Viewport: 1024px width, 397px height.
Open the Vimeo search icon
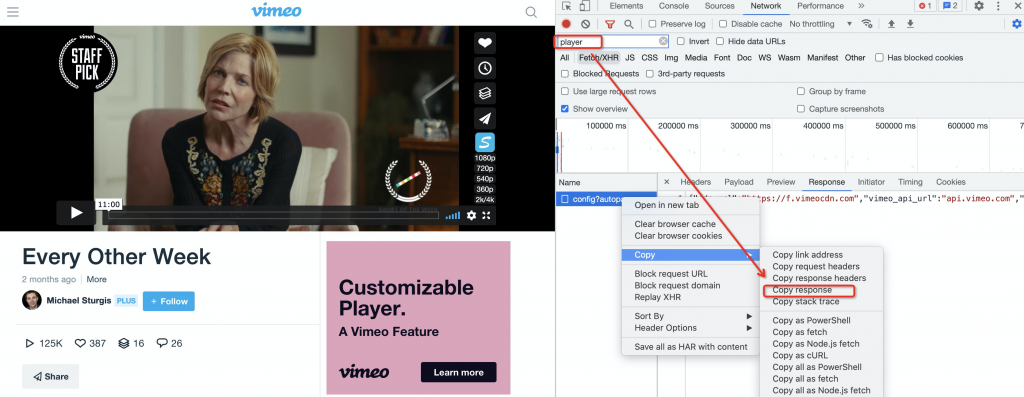tap(532, 12)
